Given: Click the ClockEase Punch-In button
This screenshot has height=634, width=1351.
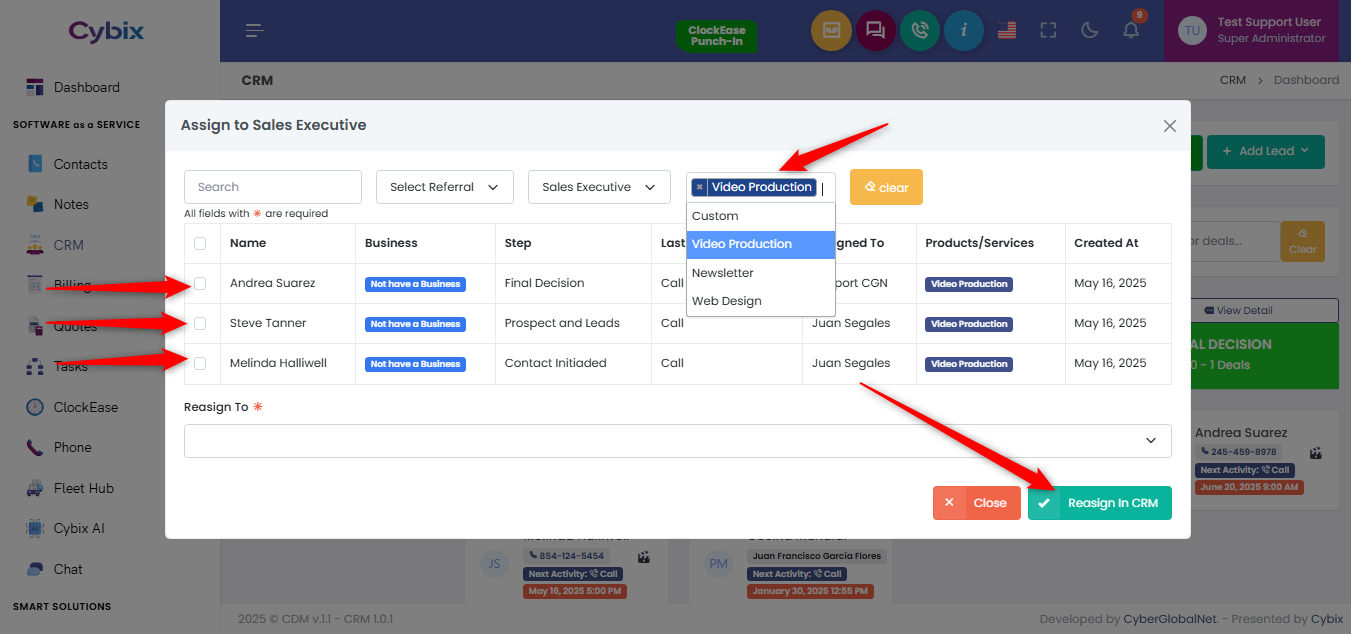Looking at the screenshot, I should pyautogui.click(x=716, y=36).
